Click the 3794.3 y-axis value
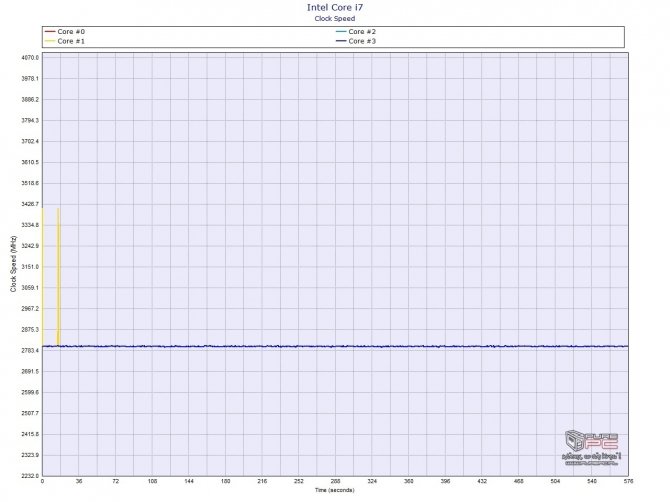This screenshot has height=502, width=670. (30, 120)
